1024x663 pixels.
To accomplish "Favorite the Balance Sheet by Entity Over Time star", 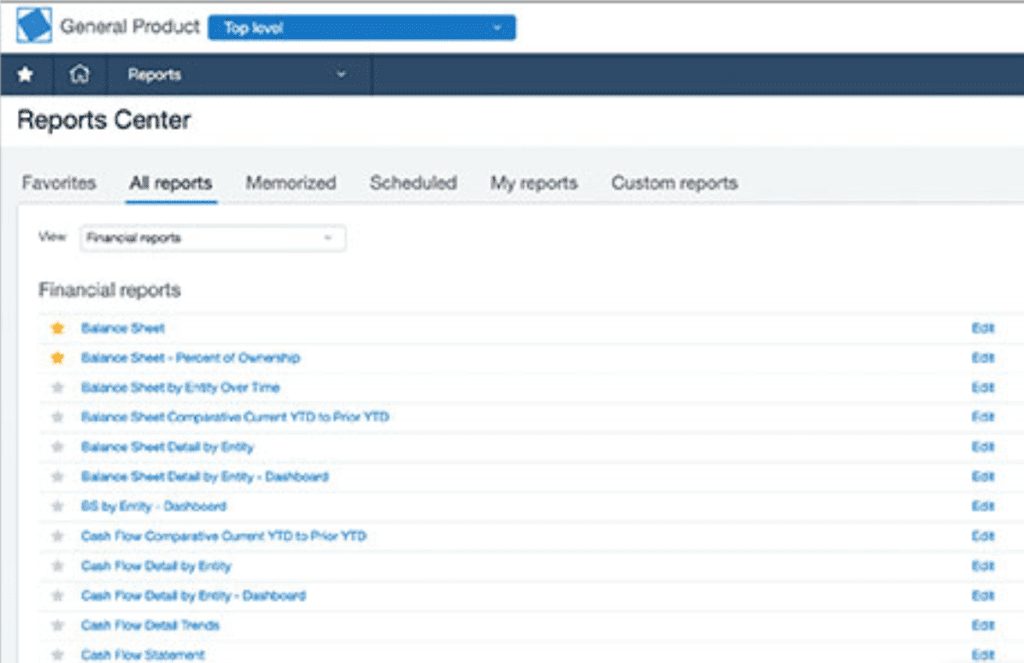I will point(58,388).
